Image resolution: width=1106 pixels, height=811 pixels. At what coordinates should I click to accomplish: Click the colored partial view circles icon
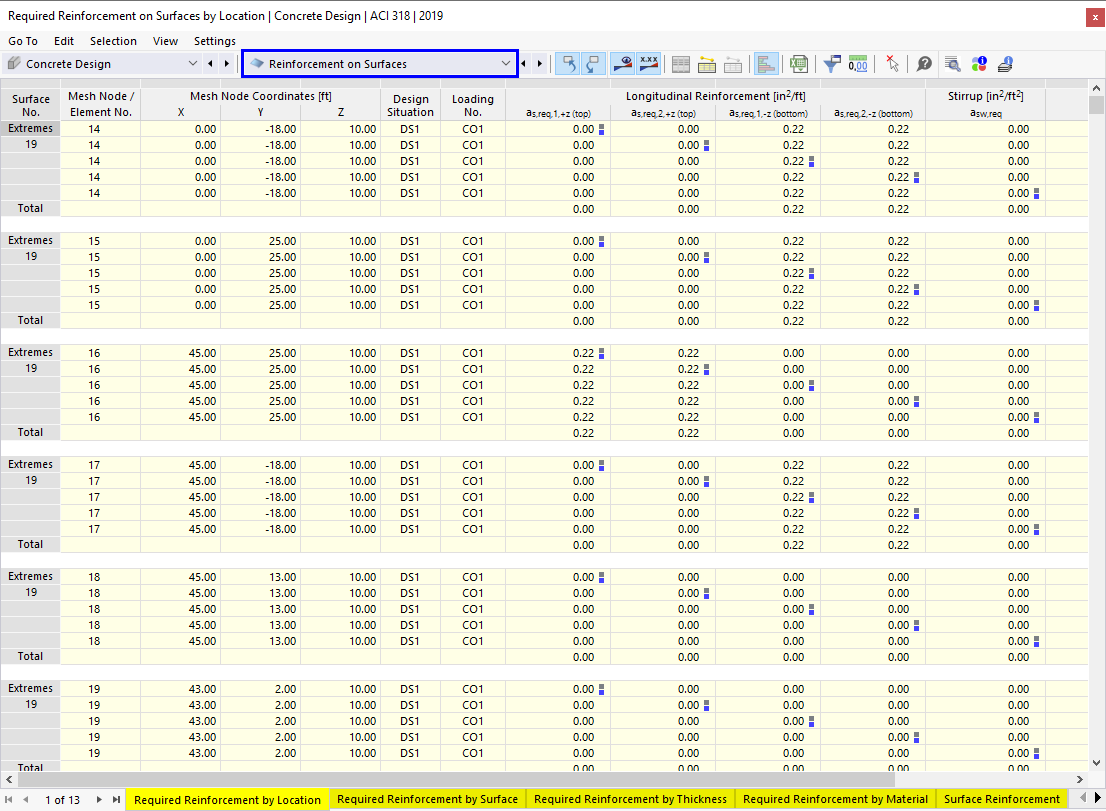[977, 63]
